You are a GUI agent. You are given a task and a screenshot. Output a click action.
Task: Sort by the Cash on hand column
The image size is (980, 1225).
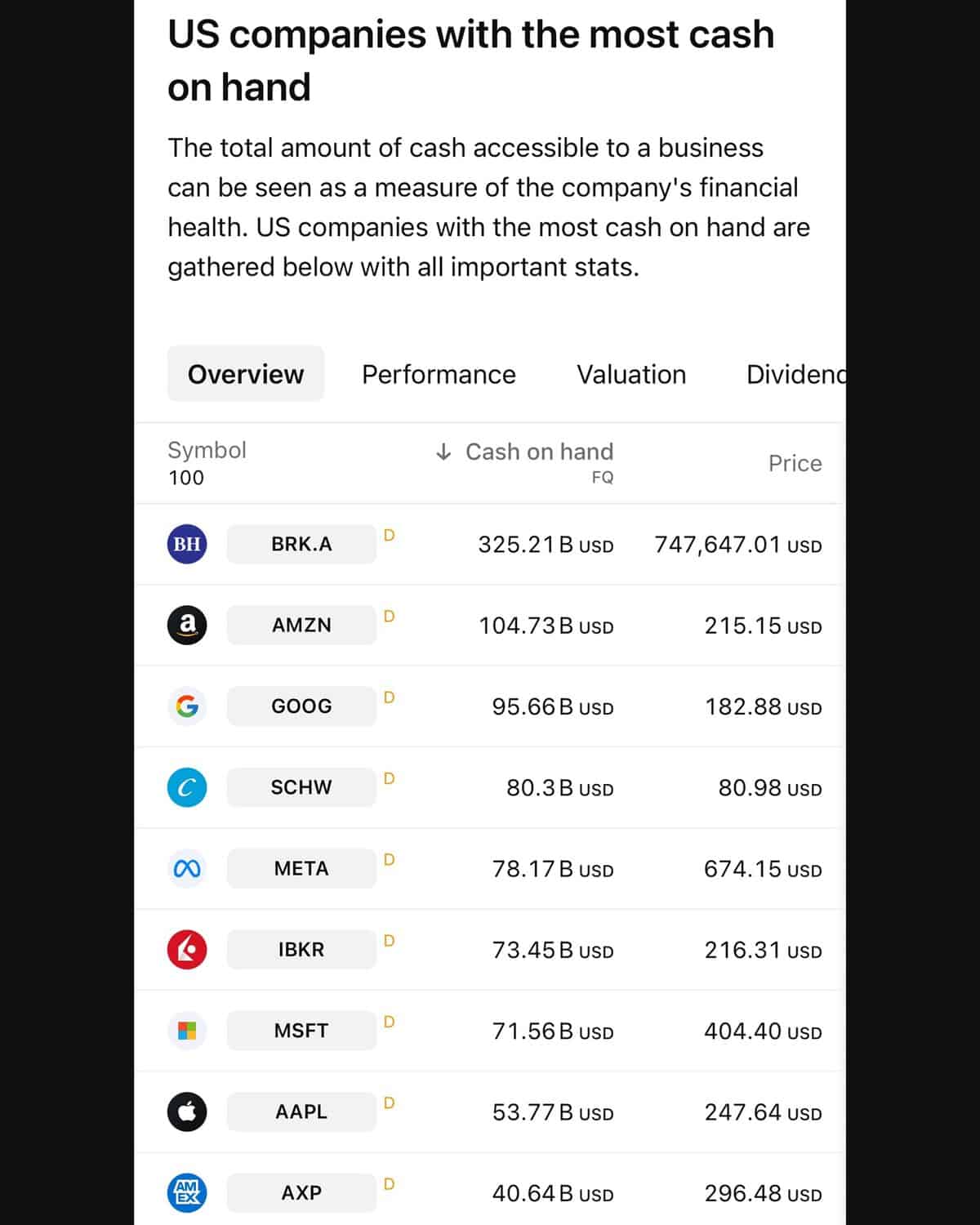[x=538, y=452]
